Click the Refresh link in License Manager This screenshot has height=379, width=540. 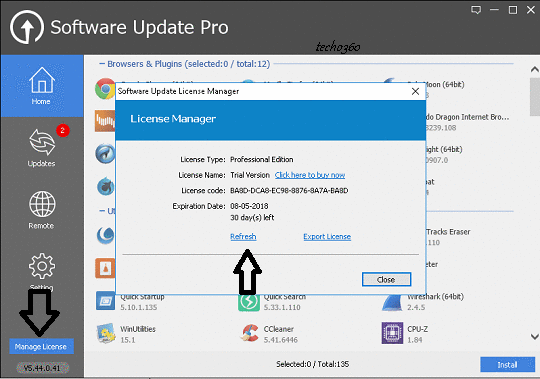click(x=243, y=236)
